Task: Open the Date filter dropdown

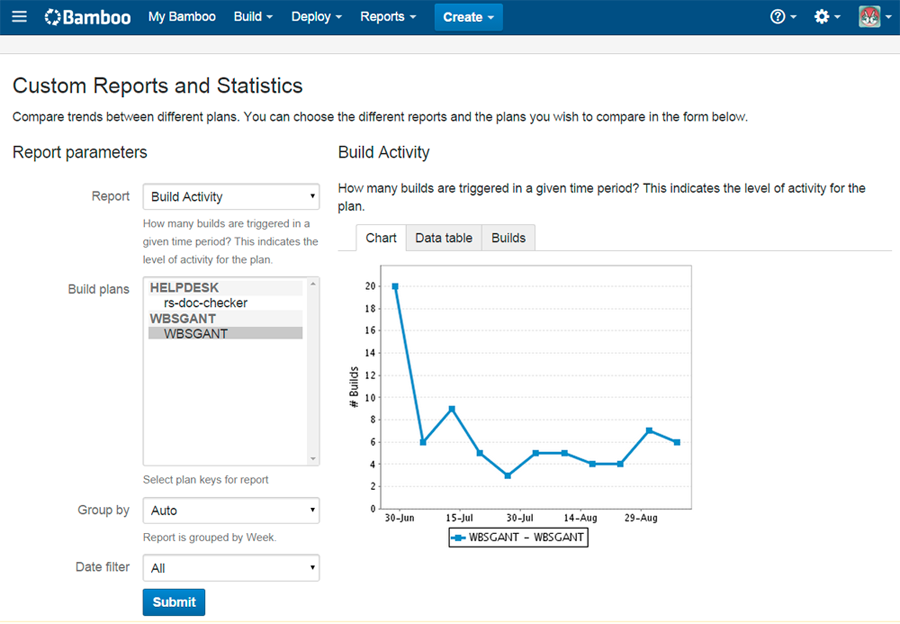Action: click(x=231, y=568)
